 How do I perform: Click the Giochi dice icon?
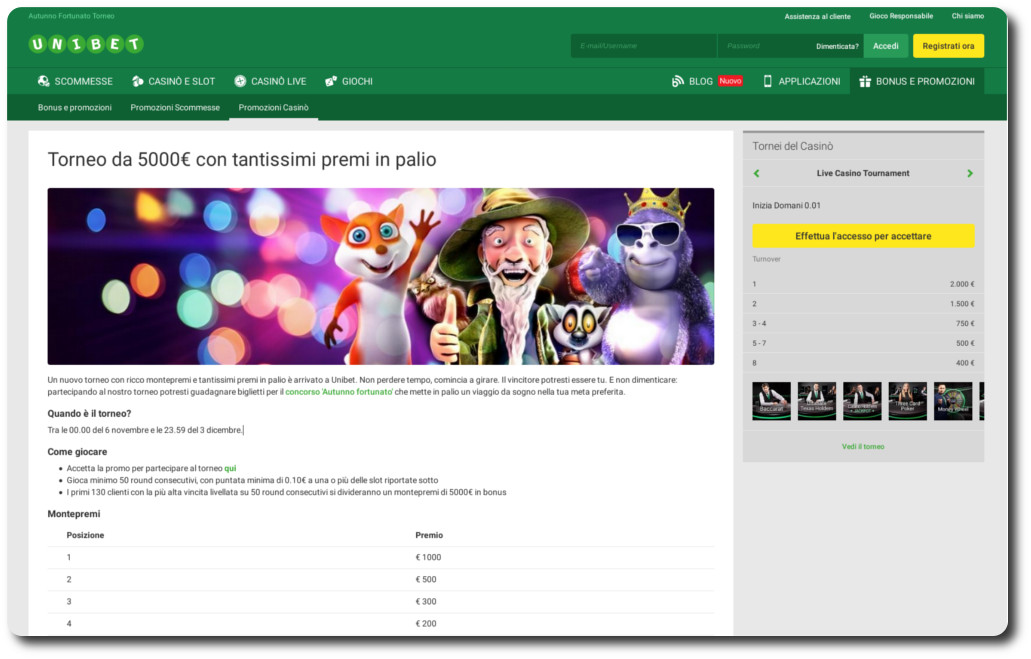[331, 81]
